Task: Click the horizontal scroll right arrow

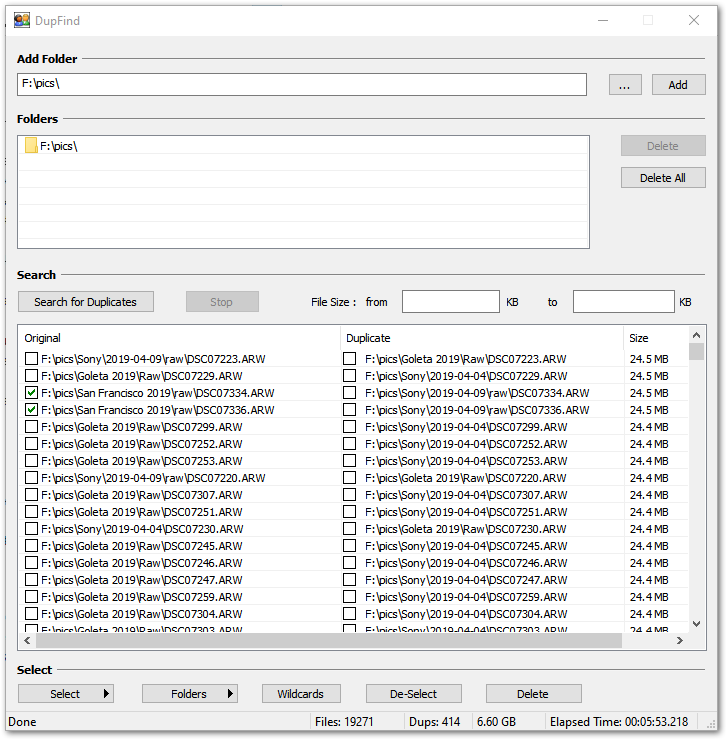Action: tap(680, 640)
